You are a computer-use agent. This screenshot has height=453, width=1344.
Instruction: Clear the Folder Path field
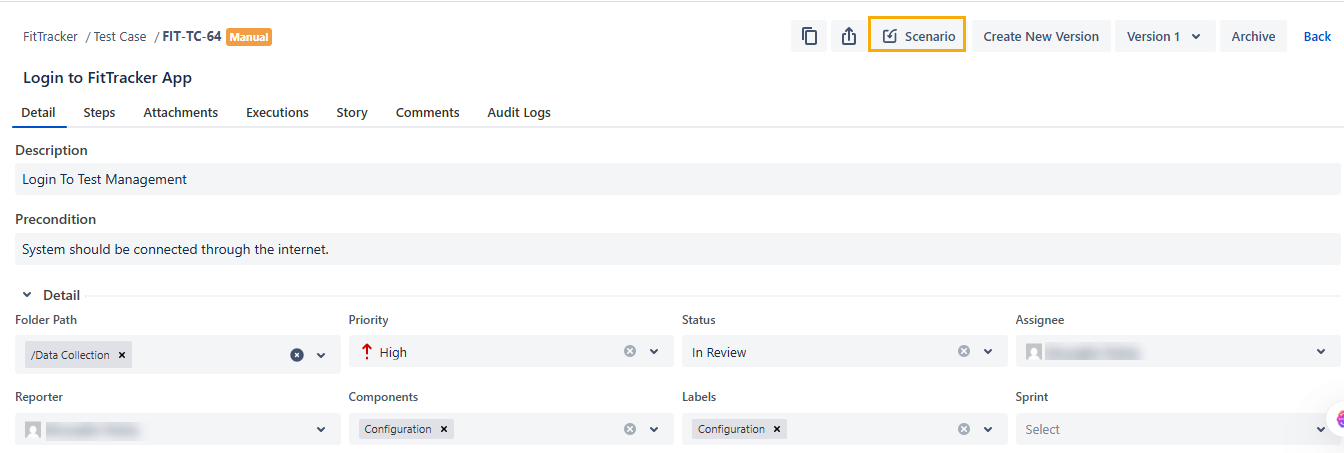[x=297, y=355]
